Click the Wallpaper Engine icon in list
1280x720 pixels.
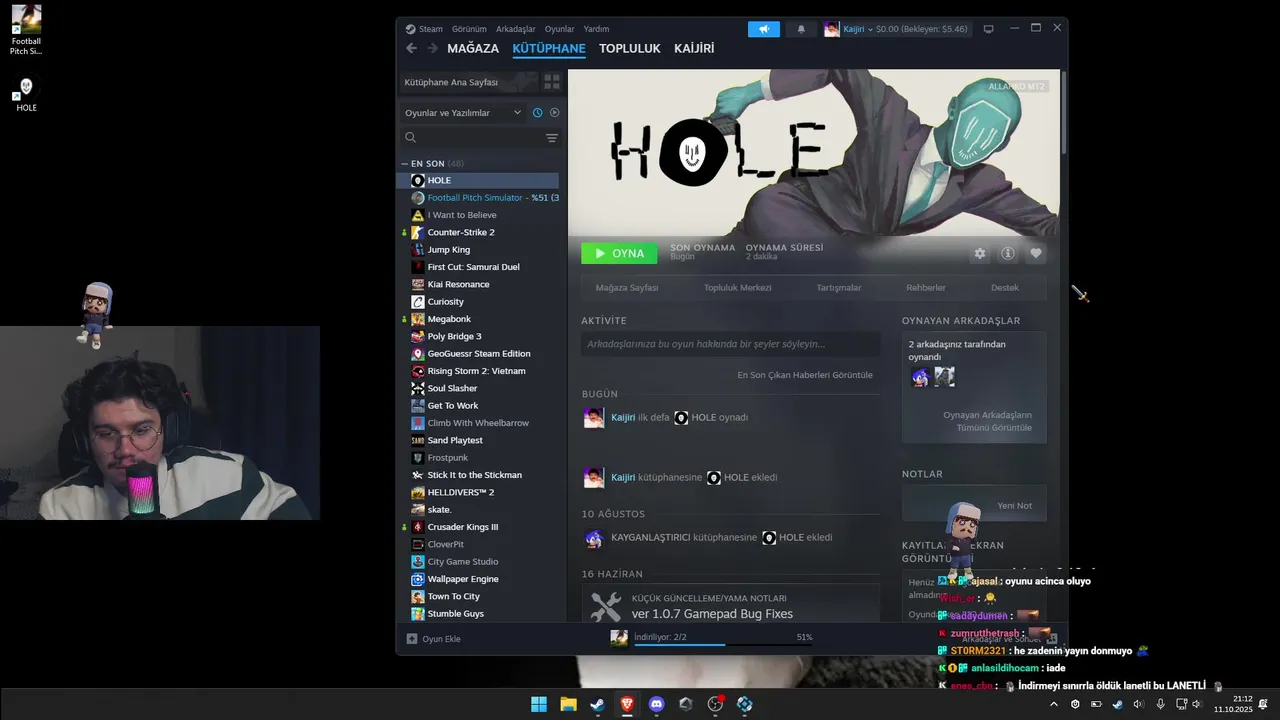point(418,579)
